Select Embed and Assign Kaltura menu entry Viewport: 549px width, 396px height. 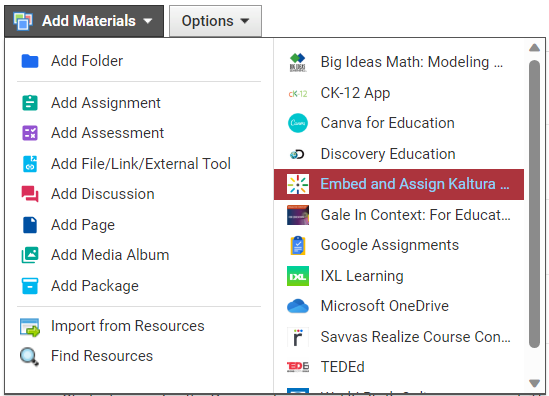point(399,185)
